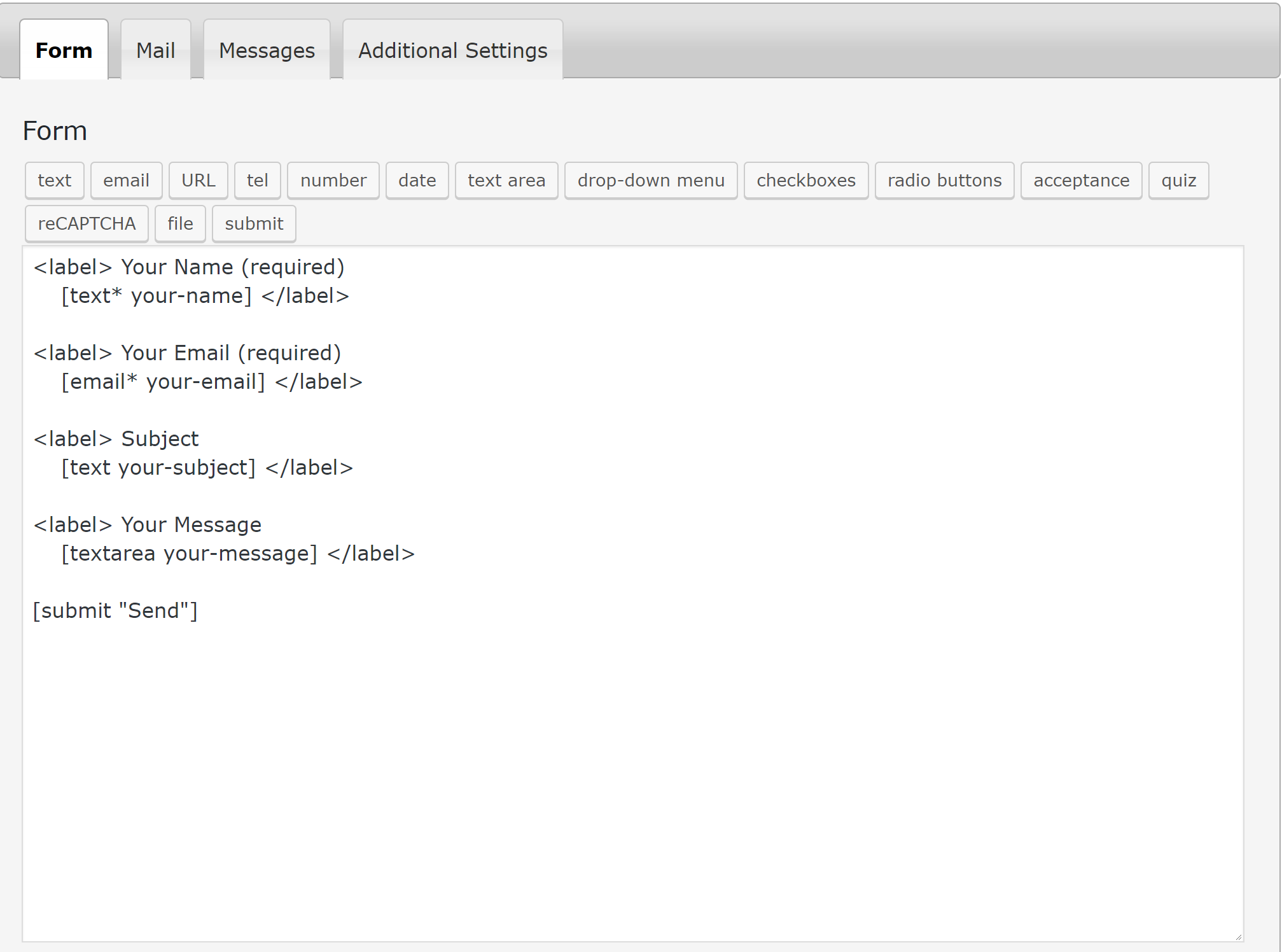Open the drop-down menu field type

[x=651, y=180]
